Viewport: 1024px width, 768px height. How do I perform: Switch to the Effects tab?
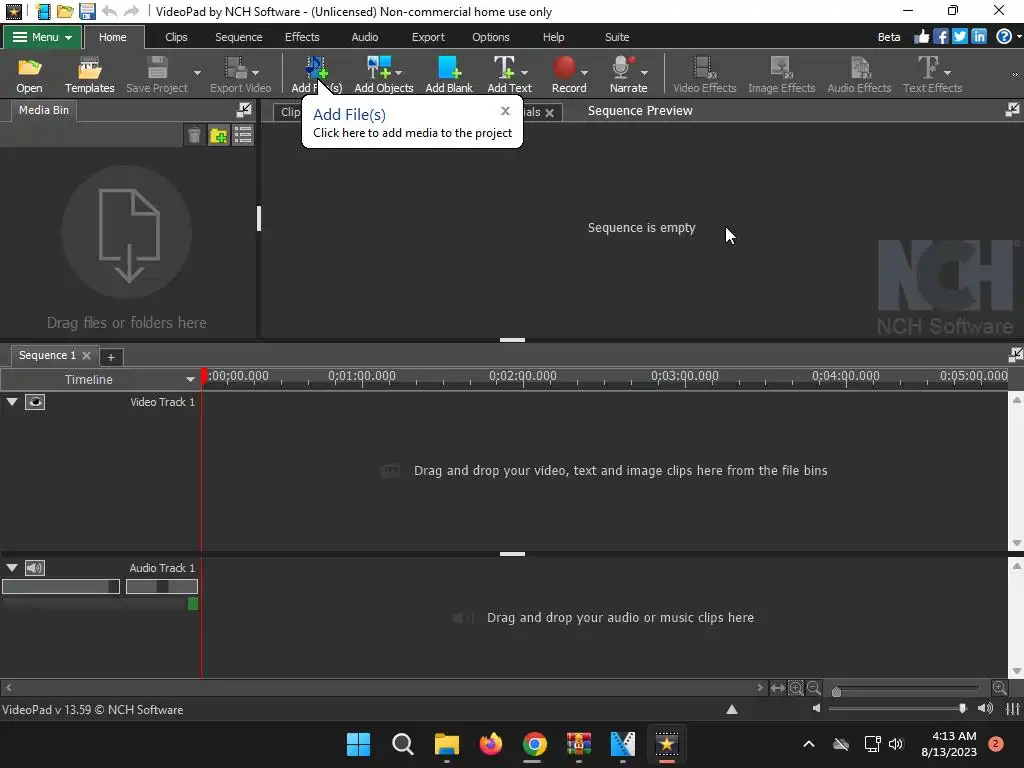click(302, 37)
